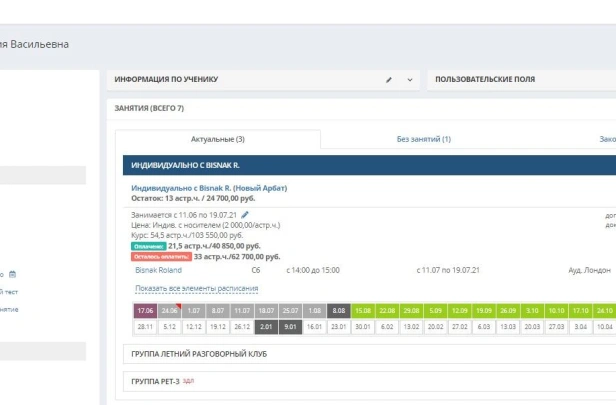The image size is (616, 405).
Task: Edit study dates with the blue pencil icon
Action: 246,214
